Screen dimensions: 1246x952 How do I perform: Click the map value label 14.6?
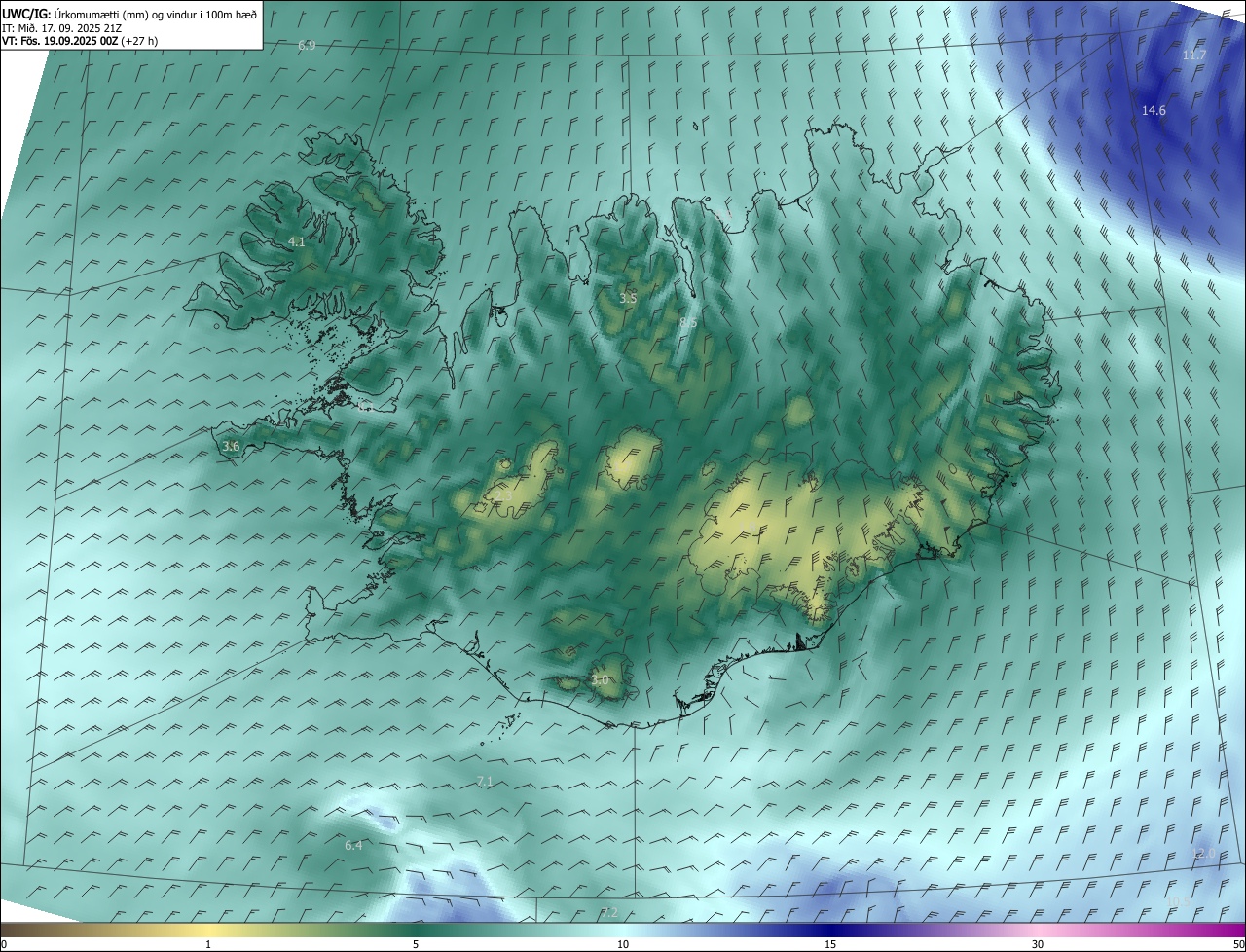point(1154,111)
